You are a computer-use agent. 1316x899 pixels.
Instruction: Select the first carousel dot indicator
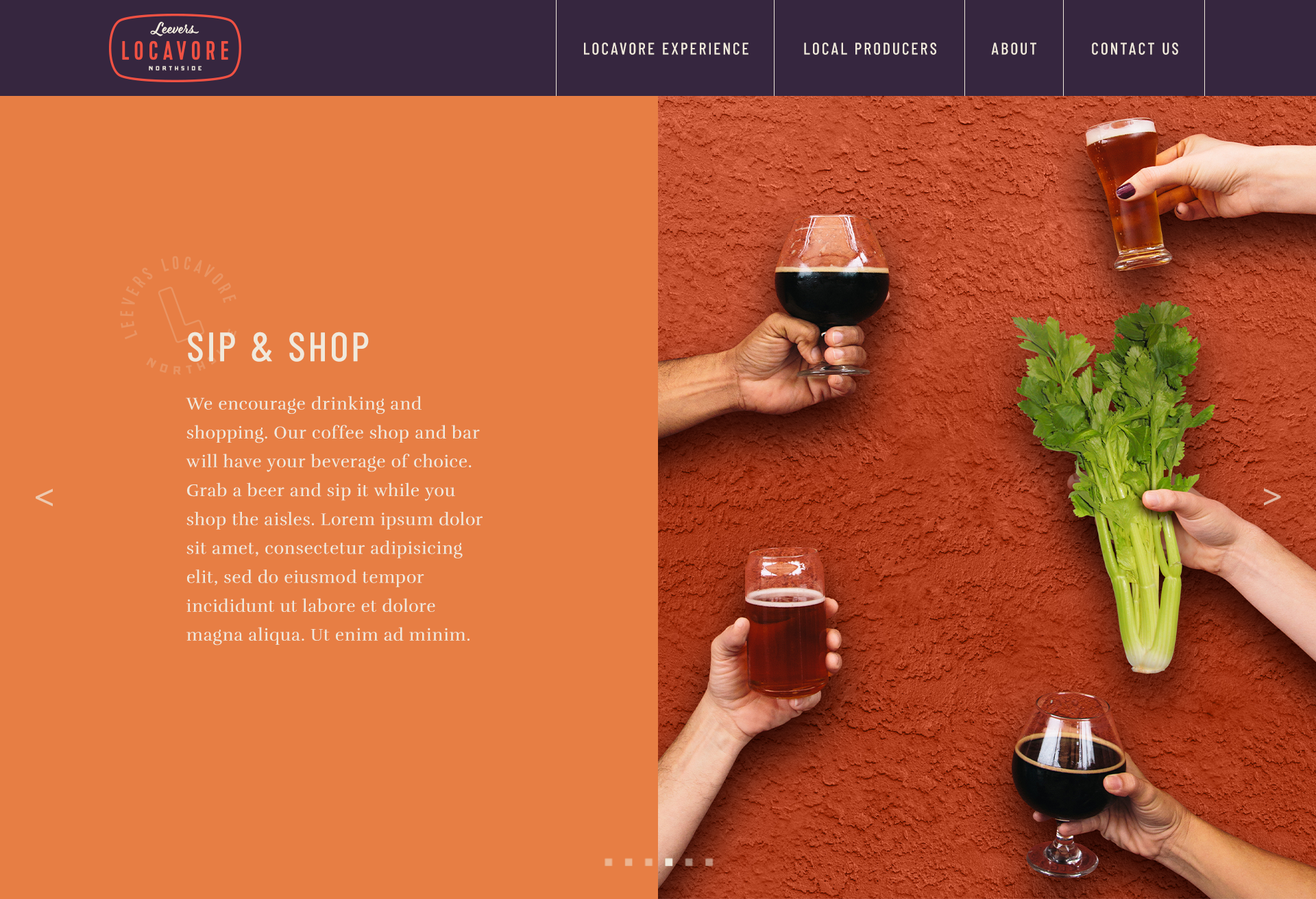(x=609, y=862)
